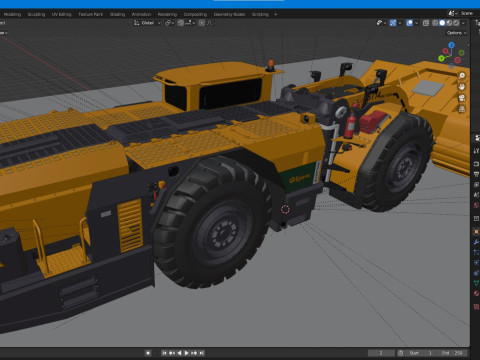Click the End frame field showing 250
This screenshot has width=480, height=360.
452,353
